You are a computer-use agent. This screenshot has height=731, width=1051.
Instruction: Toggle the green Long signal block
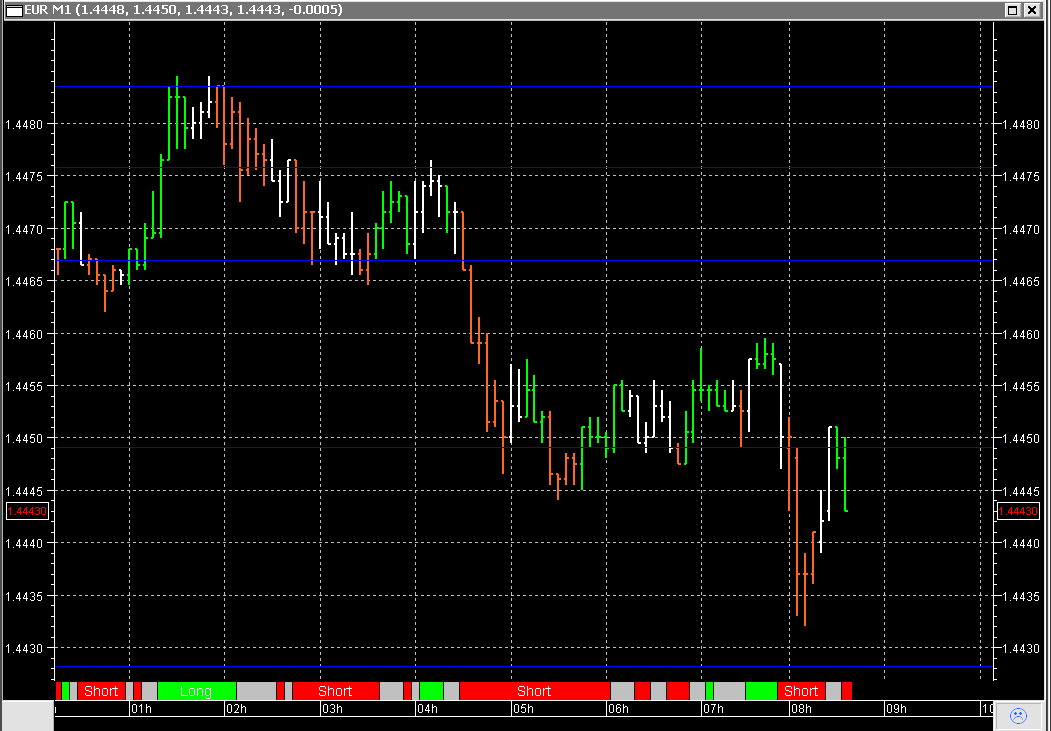[195, 690]
